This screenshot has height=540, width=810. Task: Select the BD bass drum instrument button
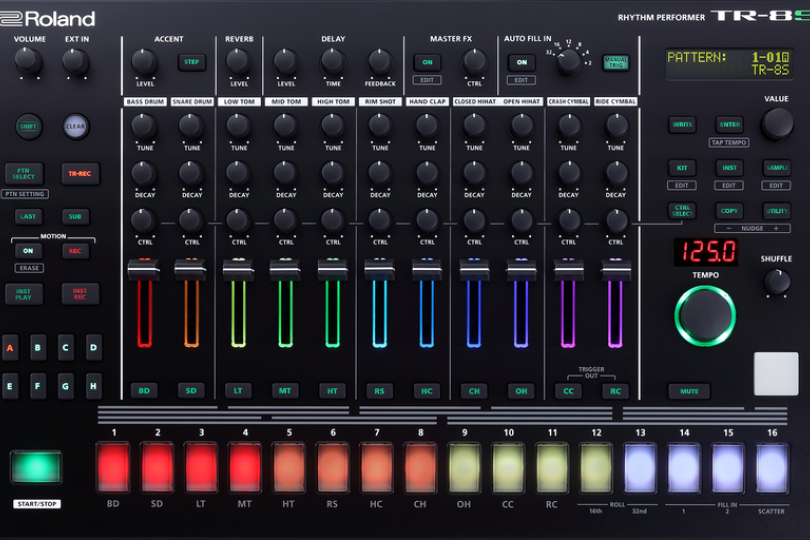pyautogui.click(x=144, y=391)
